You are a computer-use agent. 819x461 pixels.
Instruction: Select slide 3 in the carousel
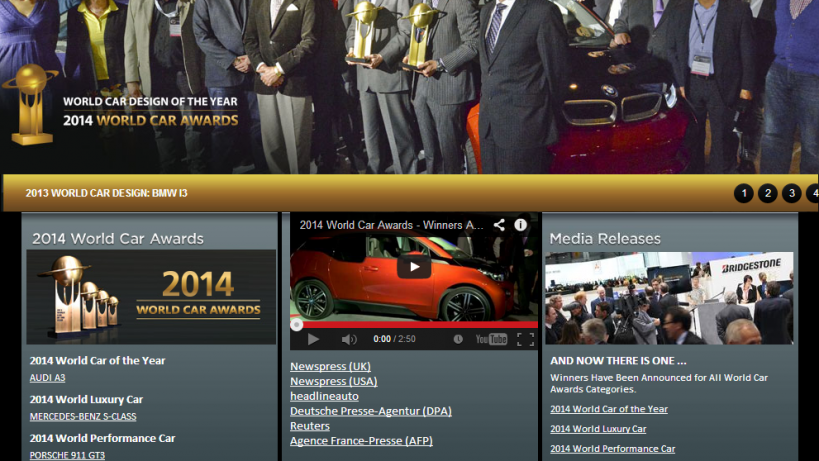coord(791,193)
